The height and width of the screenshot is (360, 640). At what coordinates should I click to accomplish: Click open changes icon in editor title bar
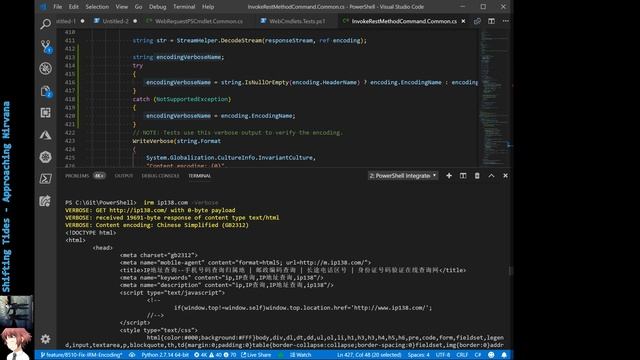[x=477, y=21]
